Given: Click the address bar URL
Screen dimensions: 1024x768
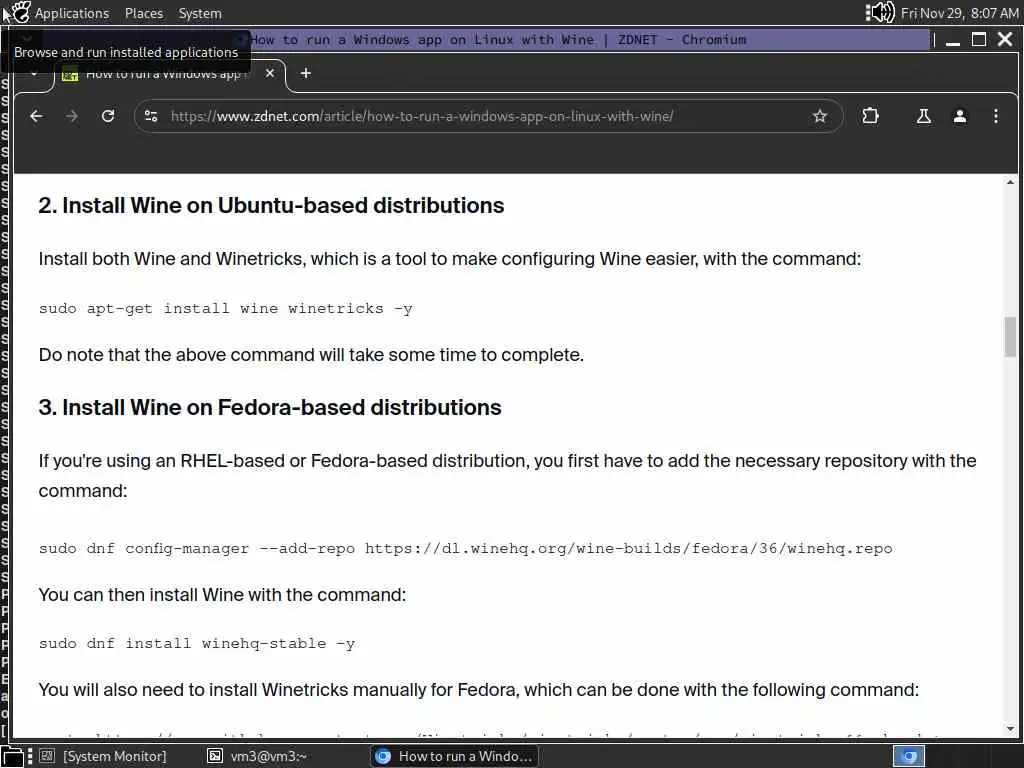Looking at the screenshot, I should [x=422, y=116].
